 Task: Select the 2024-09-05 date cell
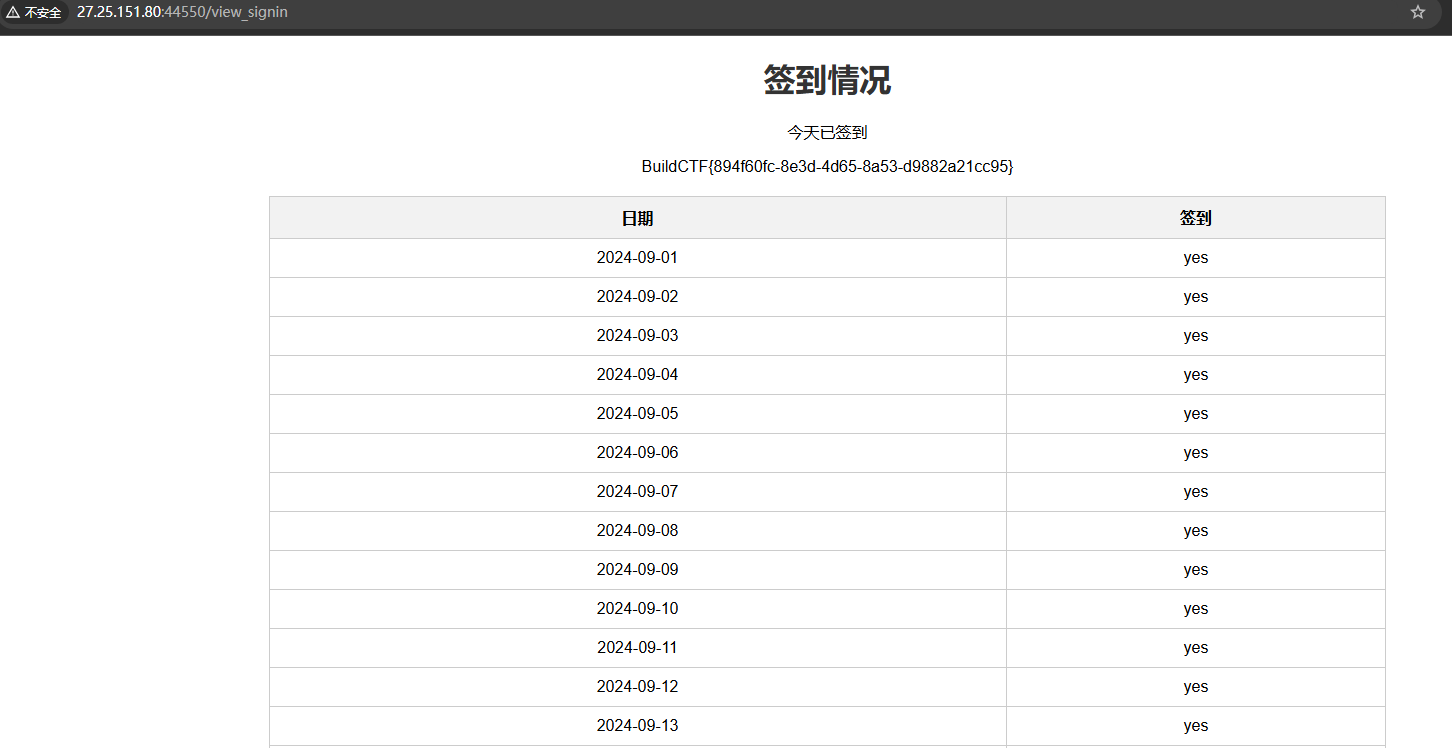[637, 414]
